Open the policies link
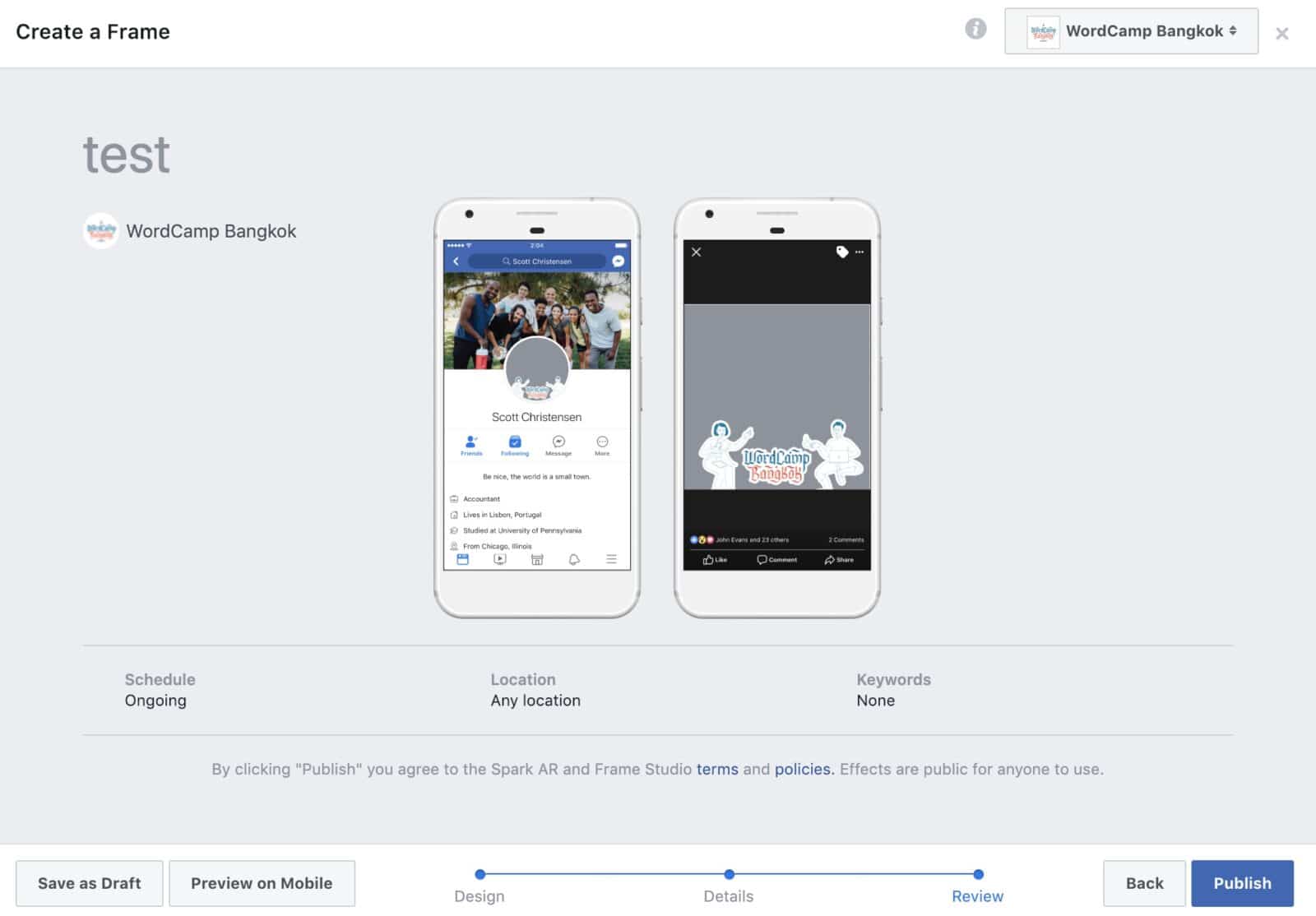 point(804,769)
